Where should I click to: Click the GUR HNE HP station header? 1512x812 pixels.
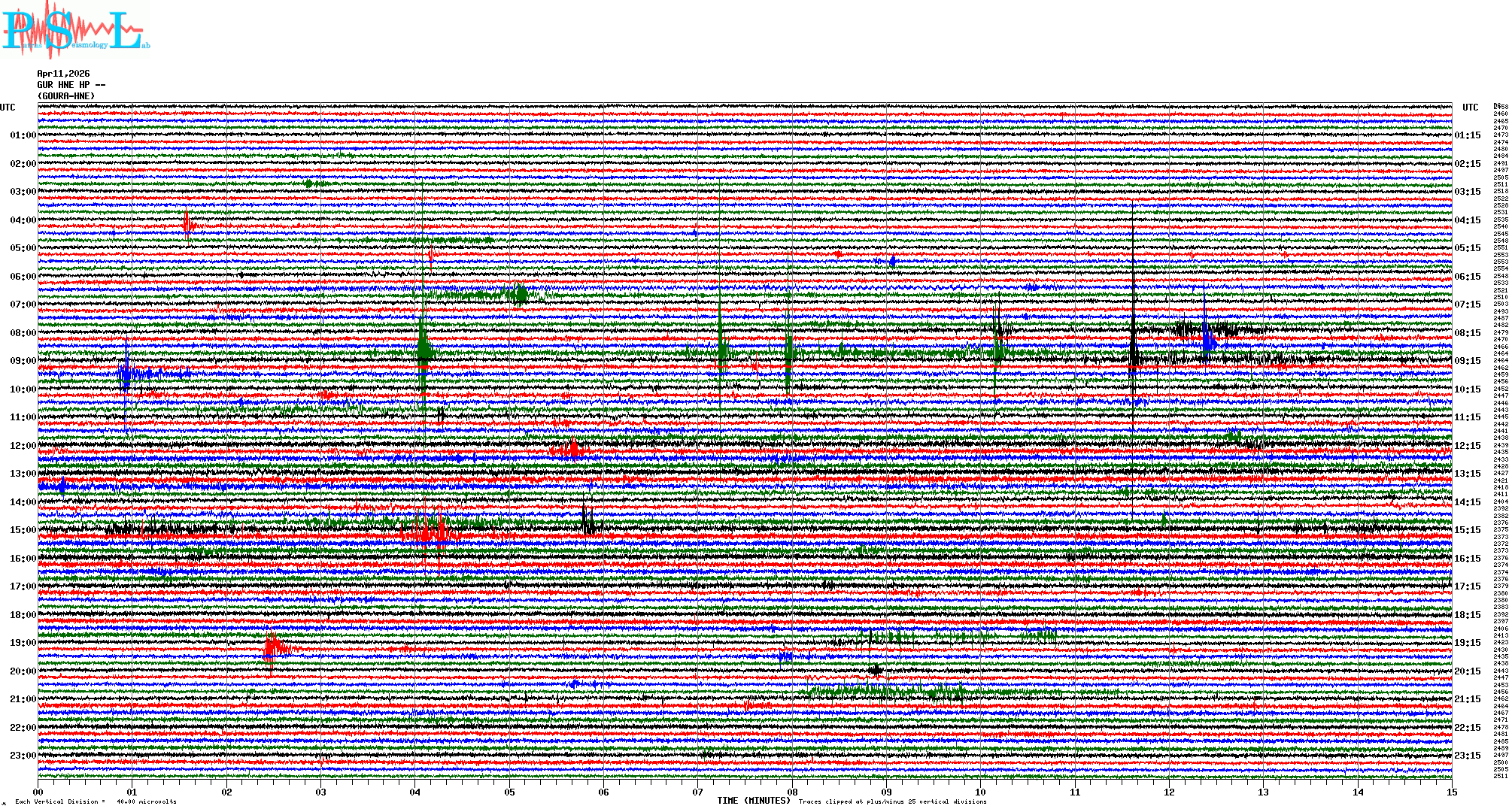pos(71,85)
